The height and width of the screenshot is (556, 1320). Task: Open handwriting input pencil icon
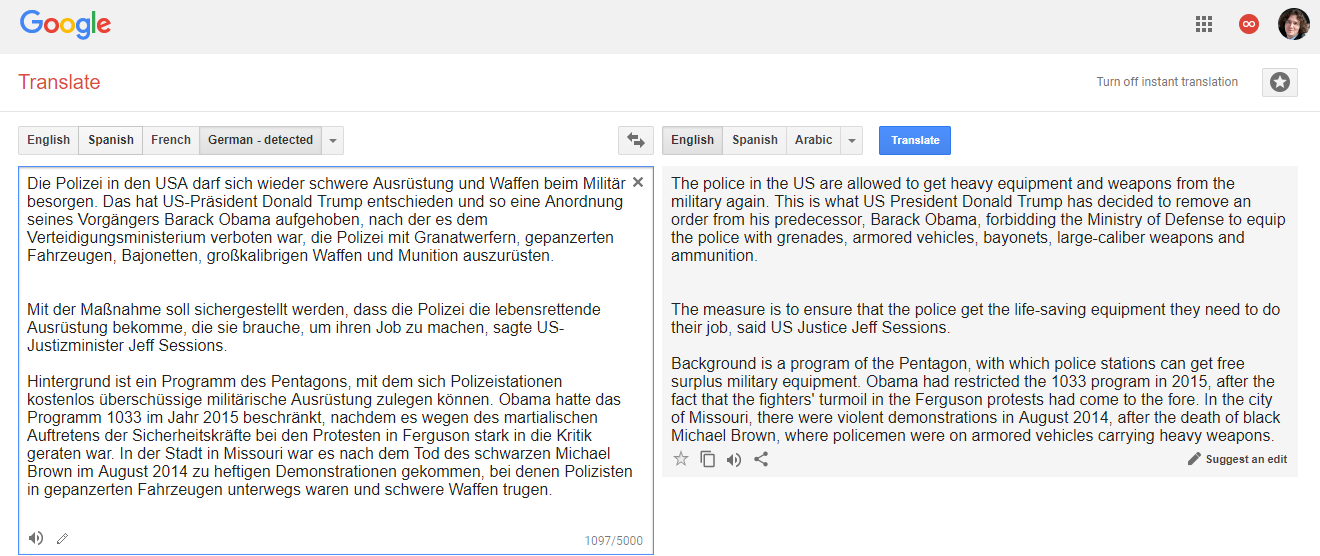click(x=62, y=538)
